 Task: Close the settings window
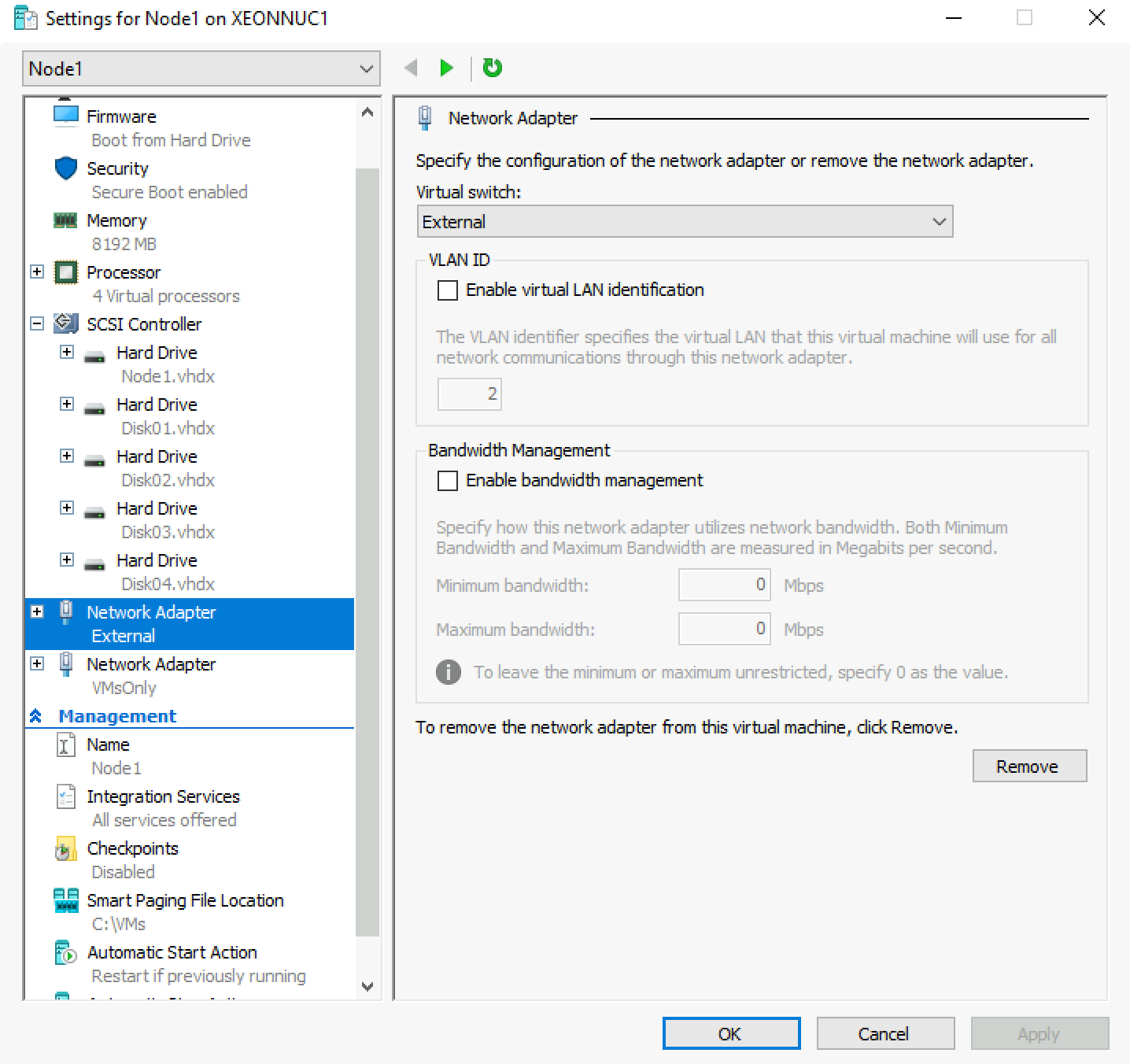pos(1097,17)
